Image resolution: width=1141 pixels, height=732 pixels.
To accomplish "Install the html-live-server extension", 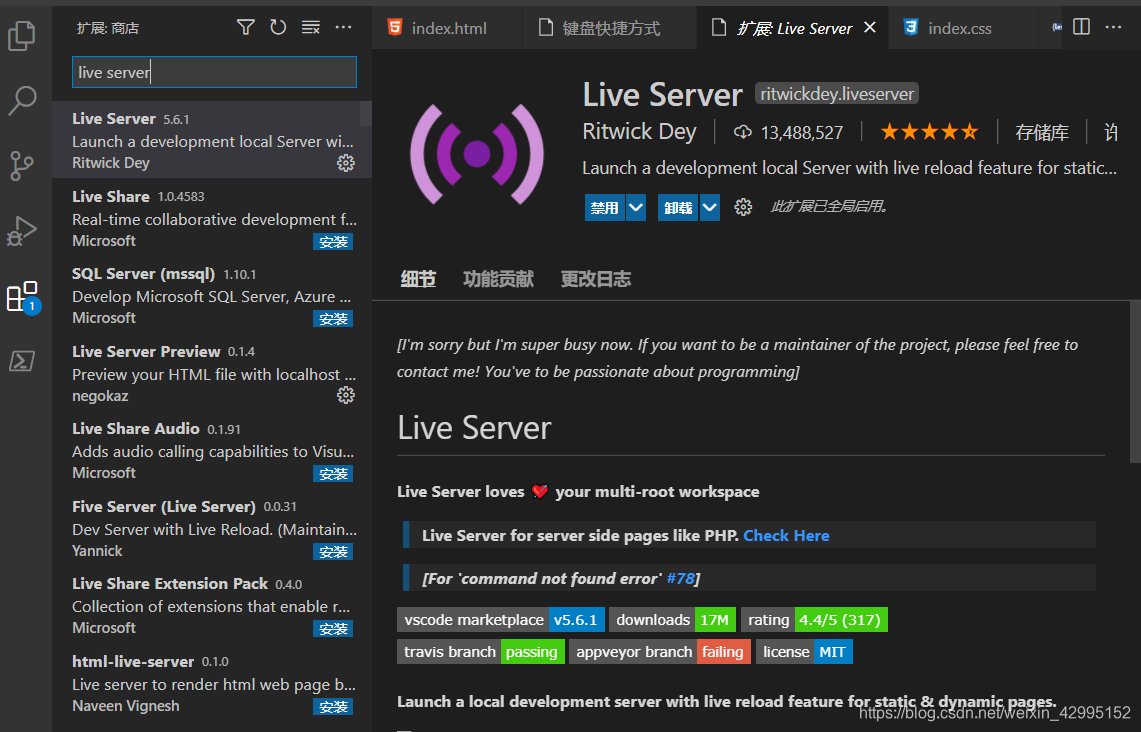I will pyautogui.click(x=333, y=707).
